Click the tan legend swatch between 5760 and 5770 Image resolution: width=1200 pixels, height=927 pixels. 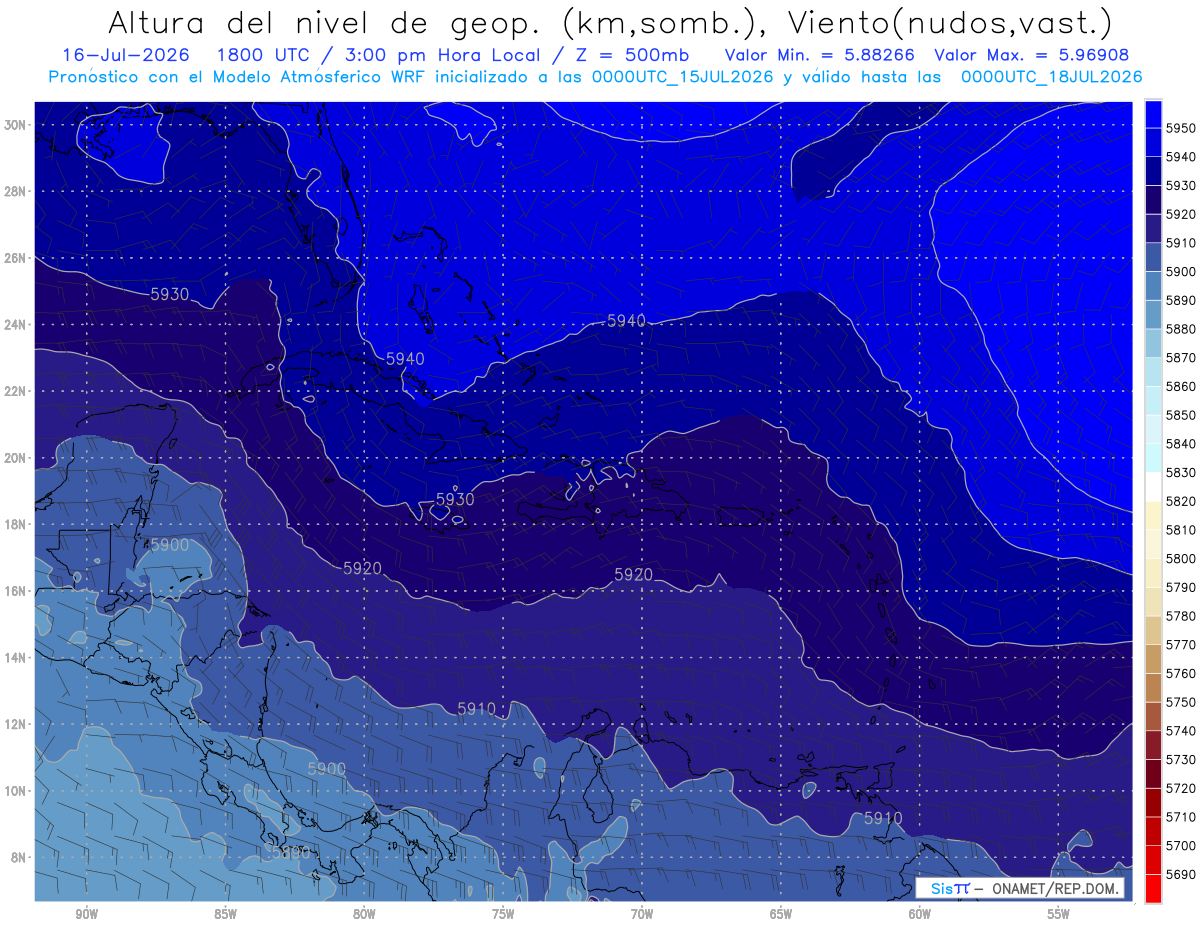click(x=1153, y=659)
